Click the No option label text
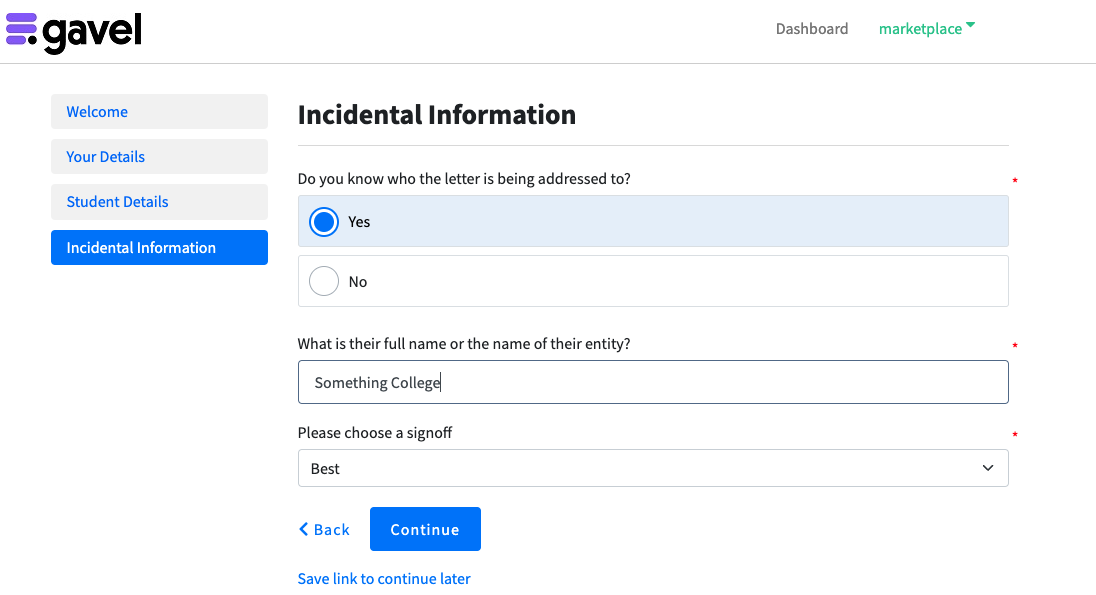Screen dimensions: 1096x595 coord(358,282)
